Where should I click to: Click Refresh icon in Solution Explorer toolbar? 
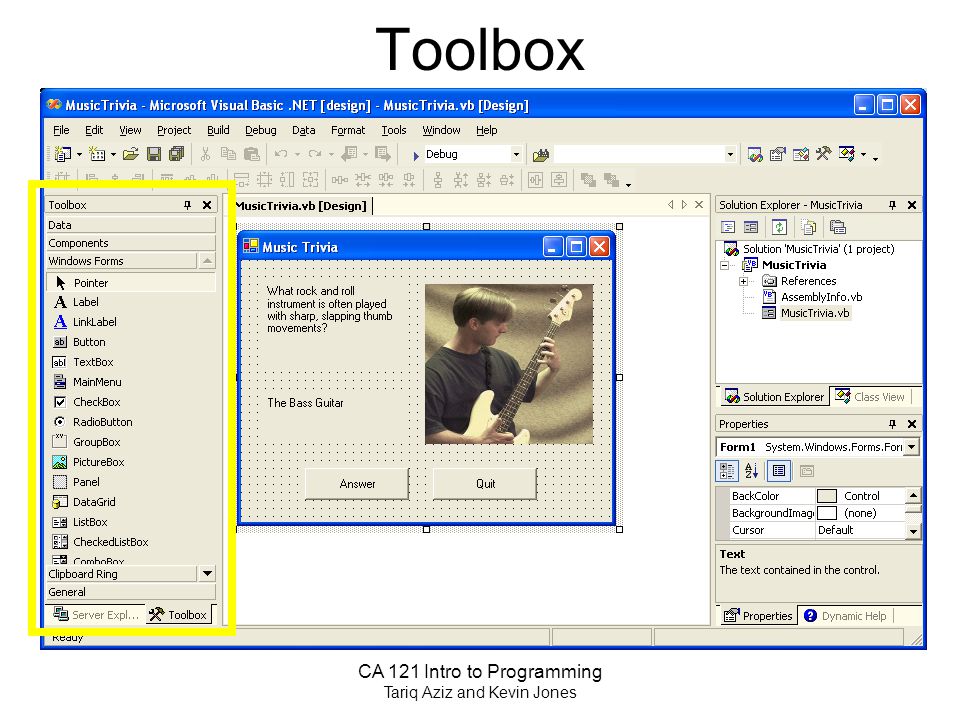pyautogui.click(x=779, y=228)
